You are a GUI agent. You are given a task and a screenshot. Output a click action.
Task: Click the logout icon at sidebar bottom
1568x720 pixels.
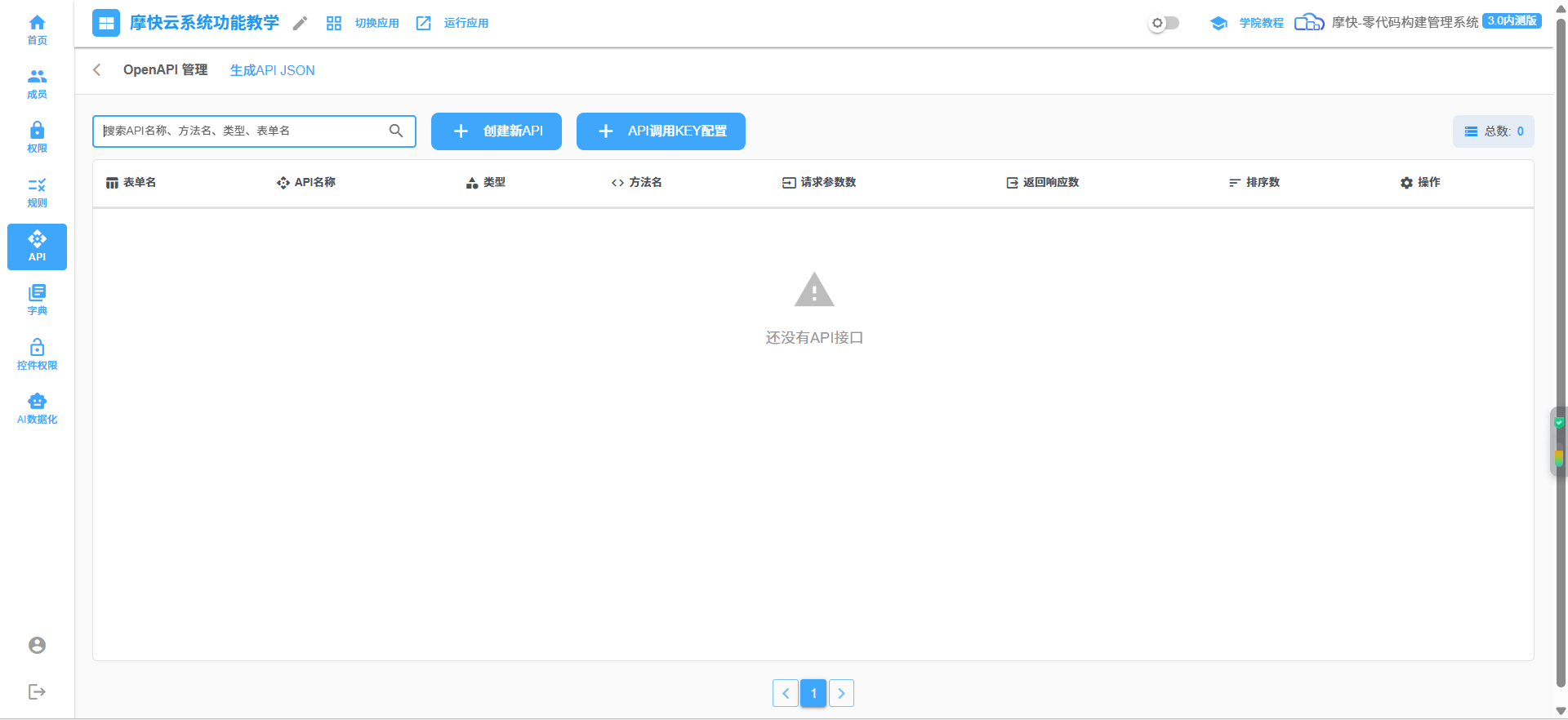click(37, 692)
